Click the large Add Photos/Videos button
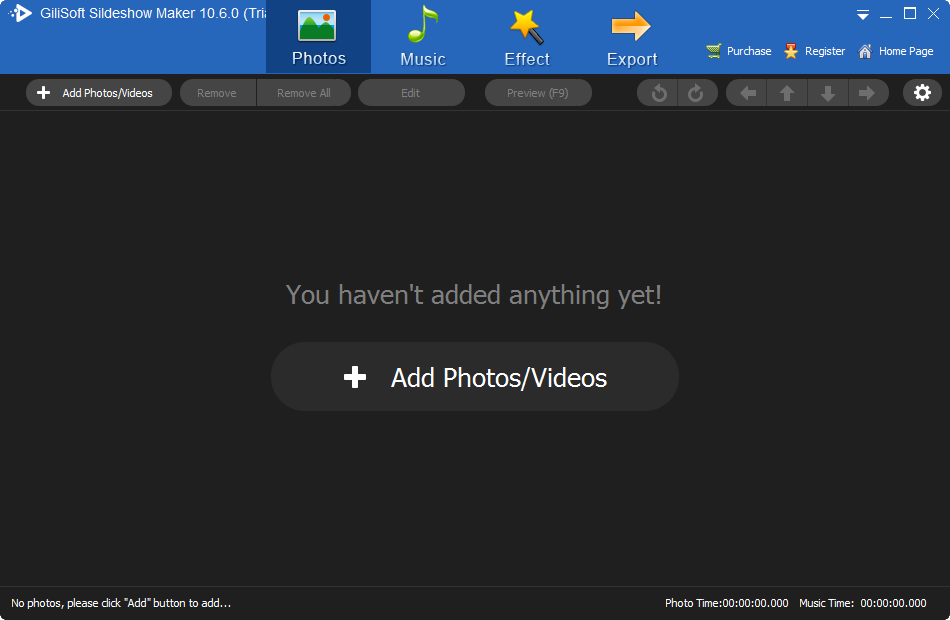The height and width of the screenshot is (620, 950). click(474, 377)
